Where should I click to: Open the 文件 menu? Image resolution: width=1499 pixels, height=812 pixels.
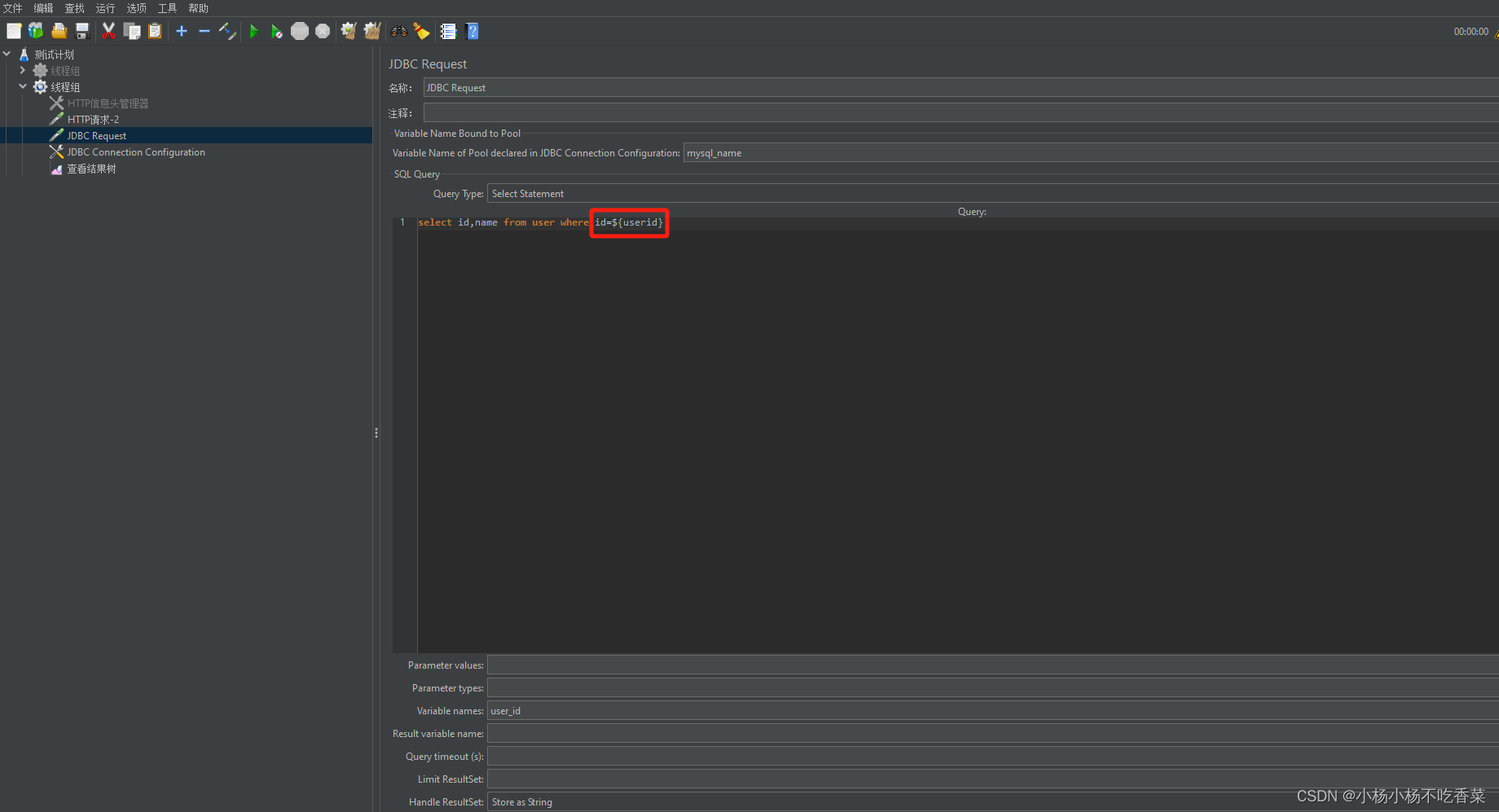coord(13,8)
